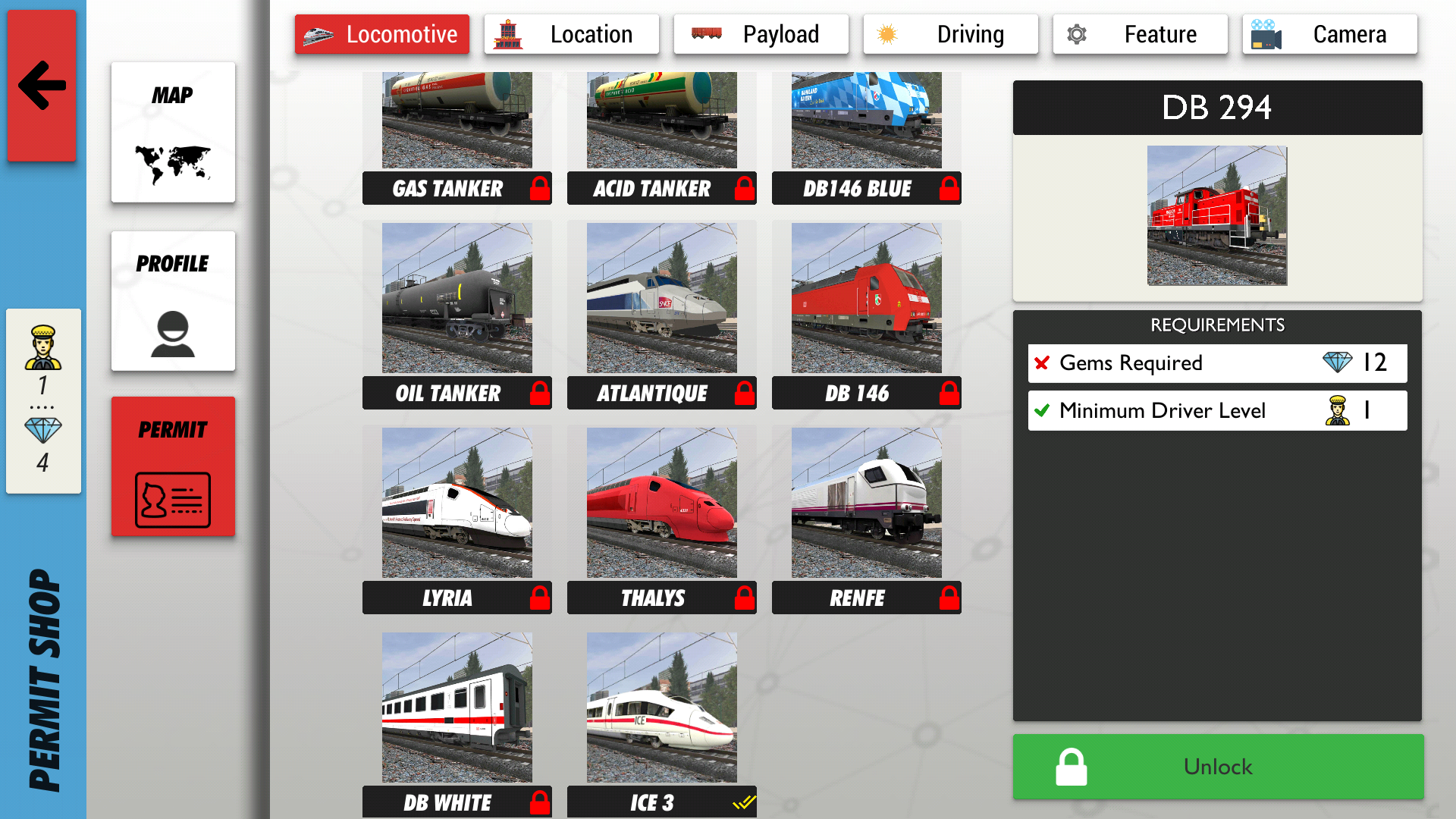
Task: Click the DB146 Blue lock icon
Action: [949, 187]
